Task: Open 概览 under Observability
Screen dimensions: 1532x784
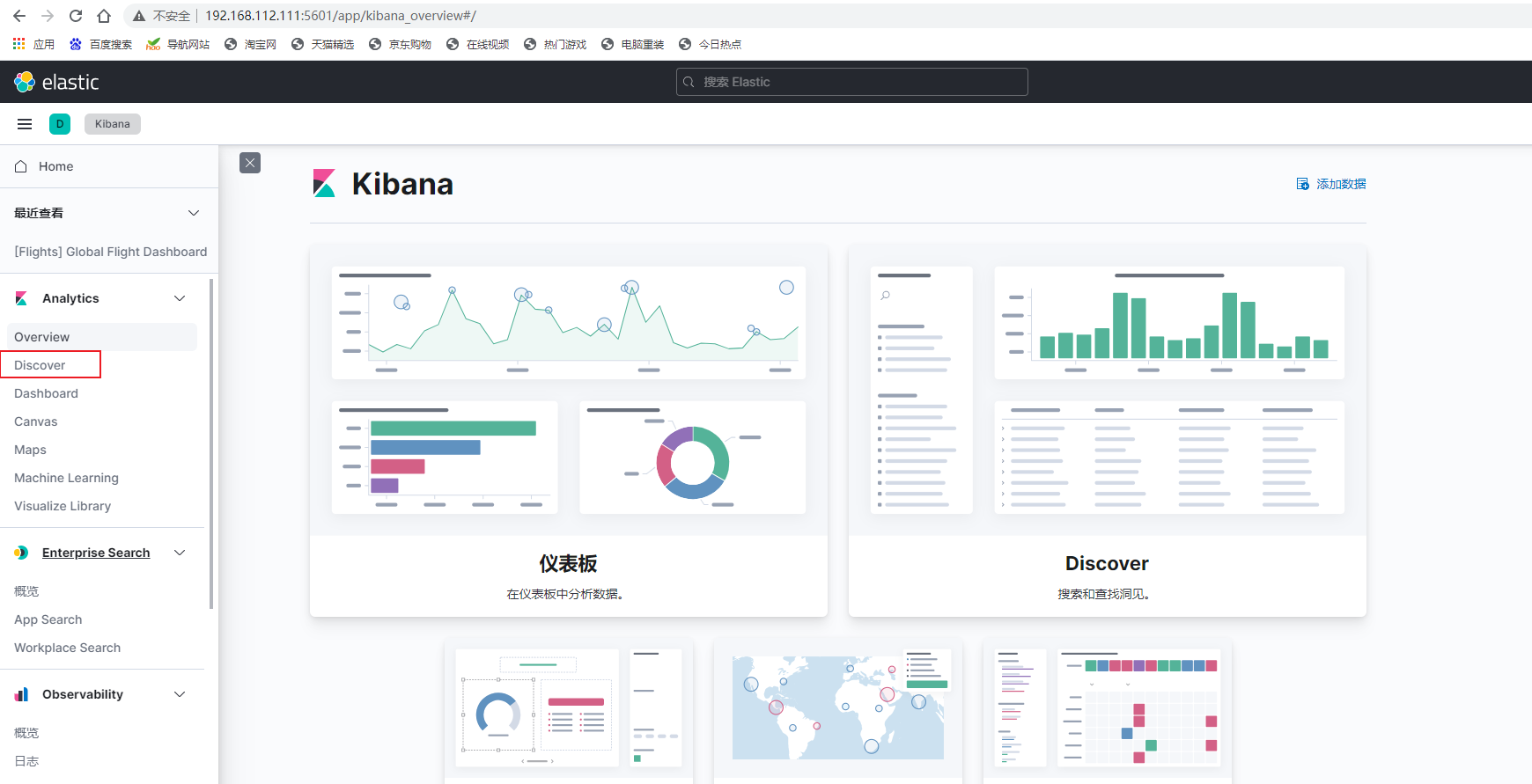Action: pyautogui.click(x=26, y=733)
